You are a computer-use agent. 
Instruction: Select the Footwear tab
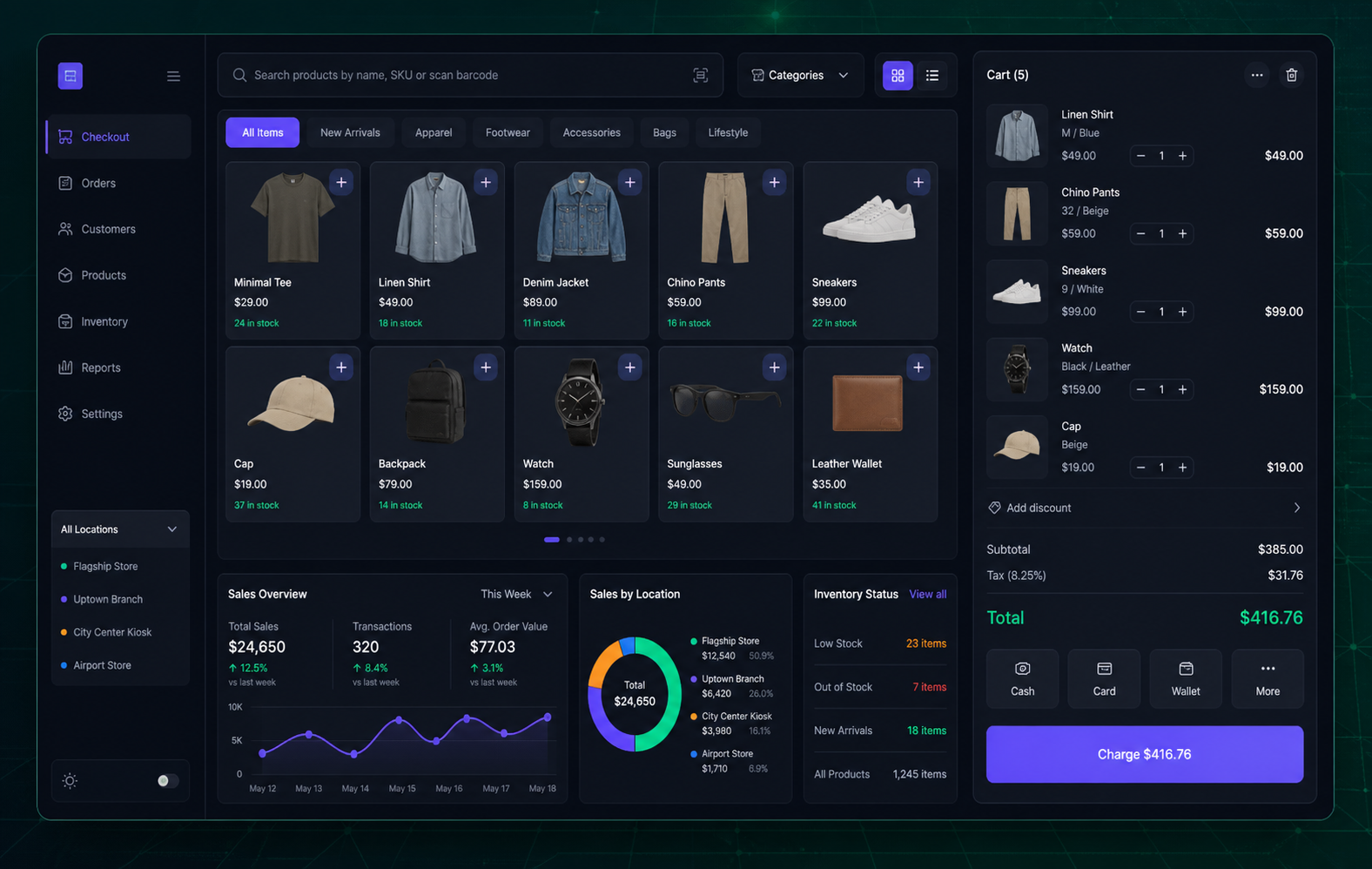coord(508,132)
